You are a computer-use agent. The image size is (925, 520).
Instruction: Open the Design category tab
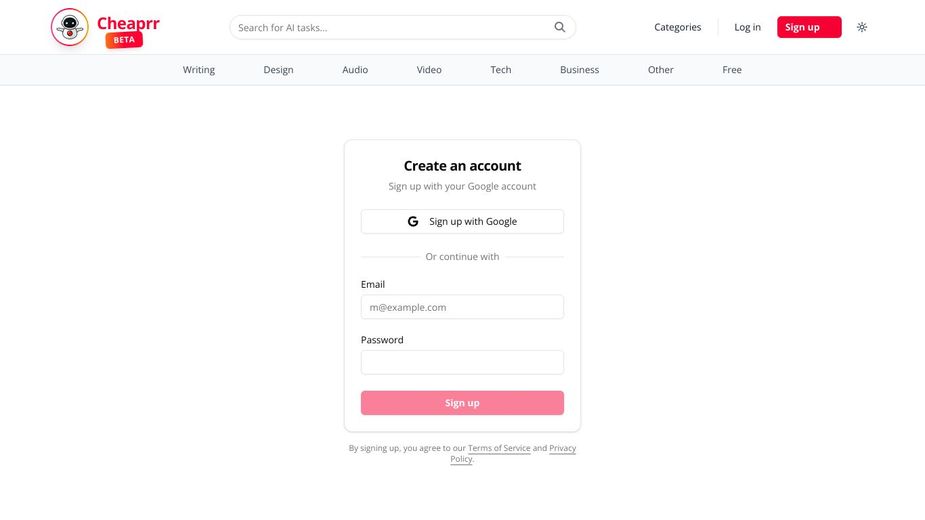click(278, 70)
